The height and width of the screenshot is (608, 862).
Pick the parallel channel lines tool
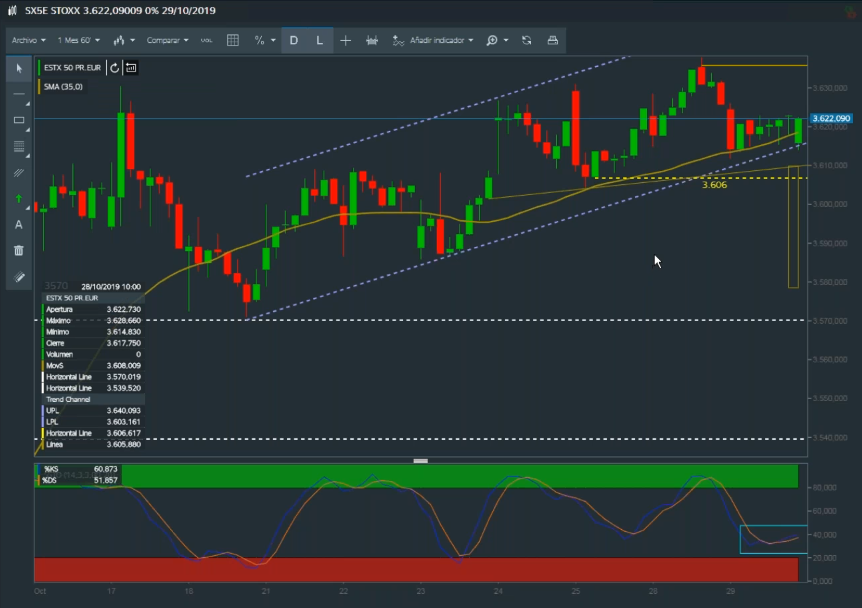pyautogui.click(x=19, y=173)
